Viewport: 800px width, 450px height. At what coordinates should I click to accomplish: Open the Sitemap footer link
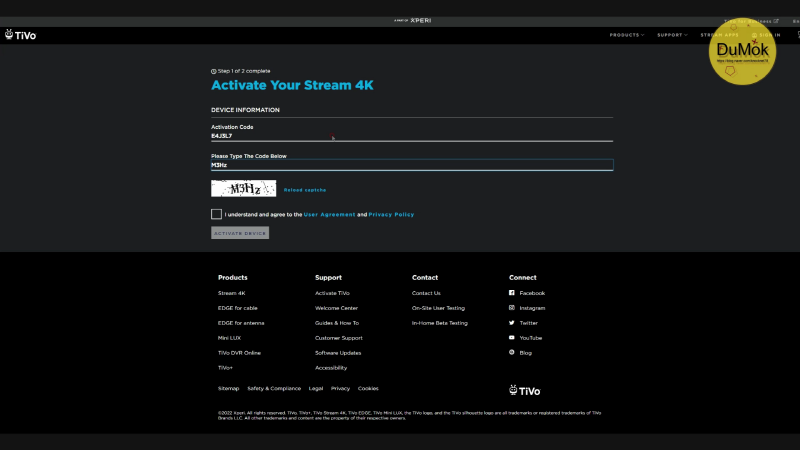[x=228, y=388]
